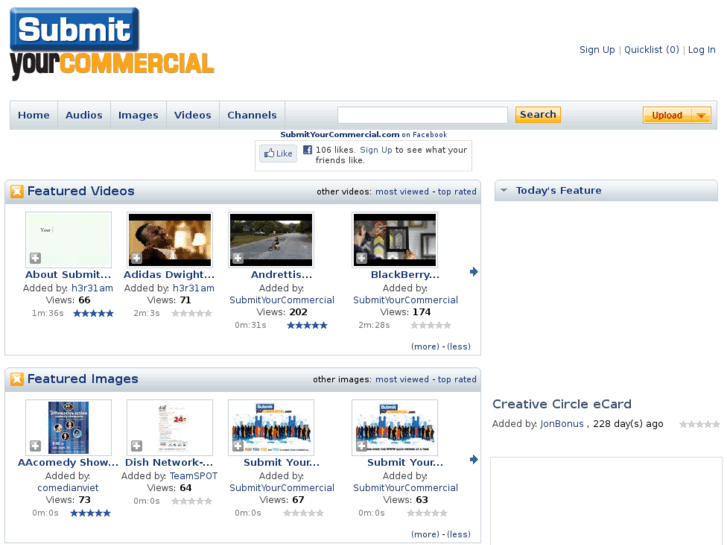Click the Sign Up link at top

pos(597,50)
